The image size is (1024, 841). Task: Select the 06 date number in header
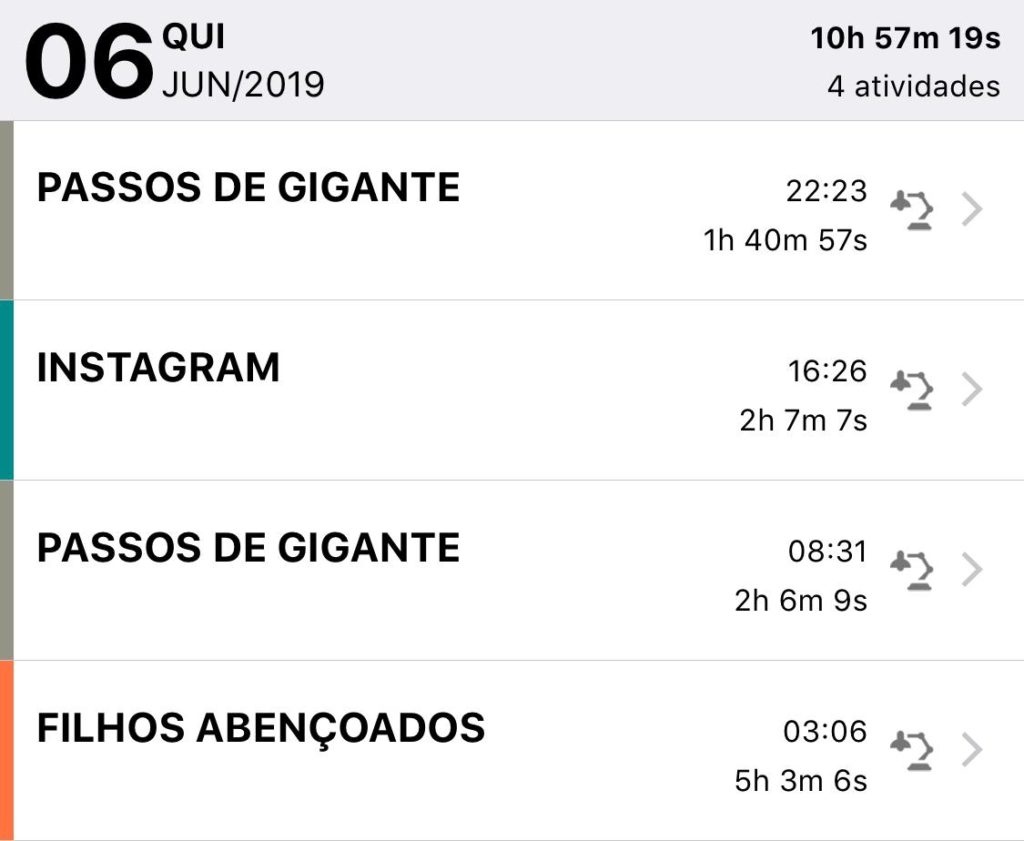89,61
